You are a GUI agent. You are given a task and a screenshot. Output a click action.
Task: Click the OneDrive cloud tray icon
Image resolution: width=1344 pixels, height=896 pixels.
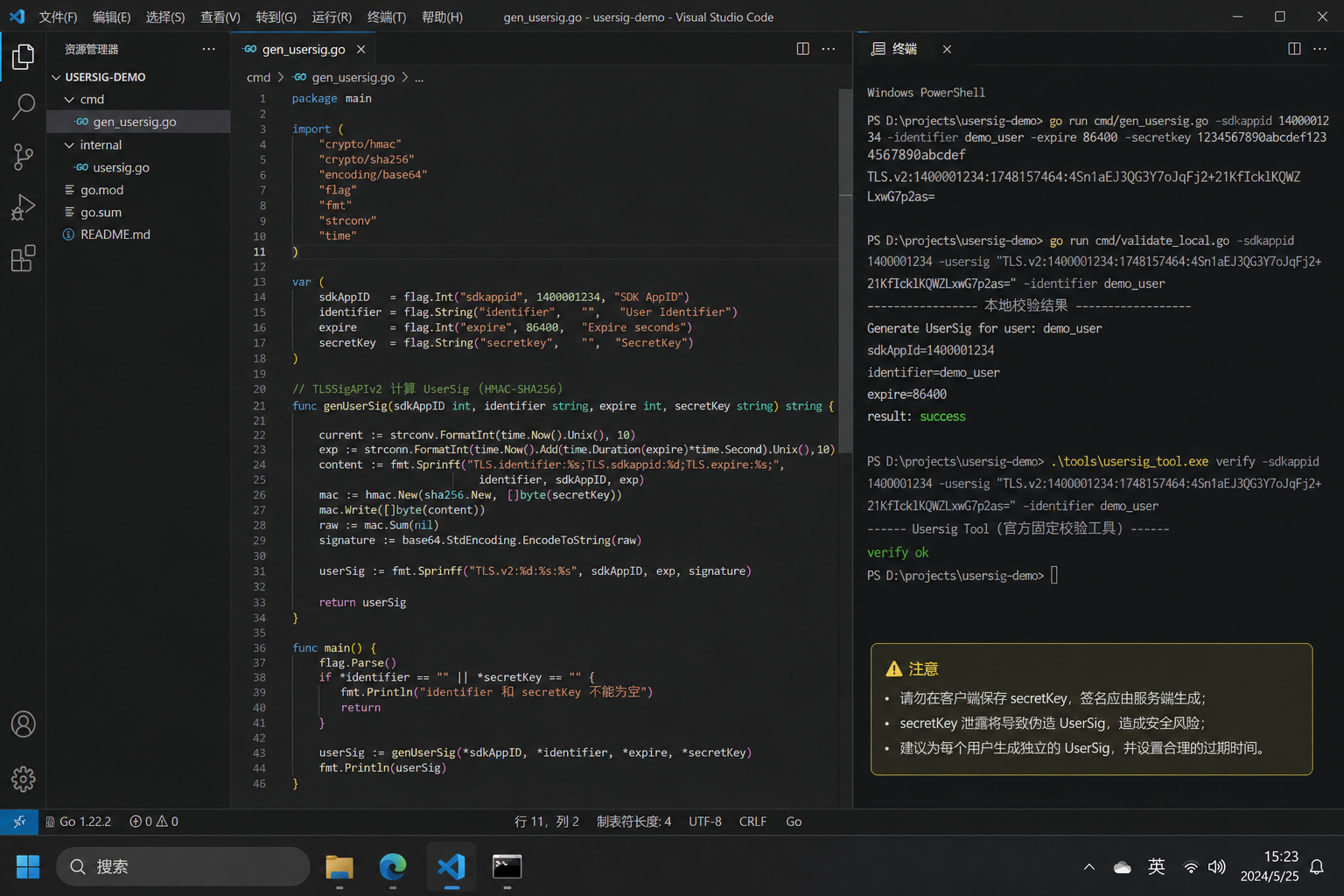coord(1123,867)
